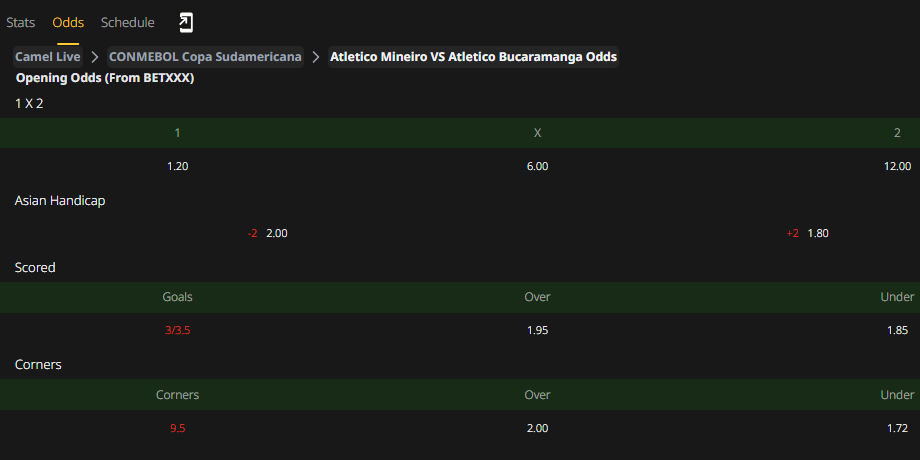Pick Asian Handicap +2 at 1.80
The height and width of the screenshot is (460, 920).
[807, 233]
